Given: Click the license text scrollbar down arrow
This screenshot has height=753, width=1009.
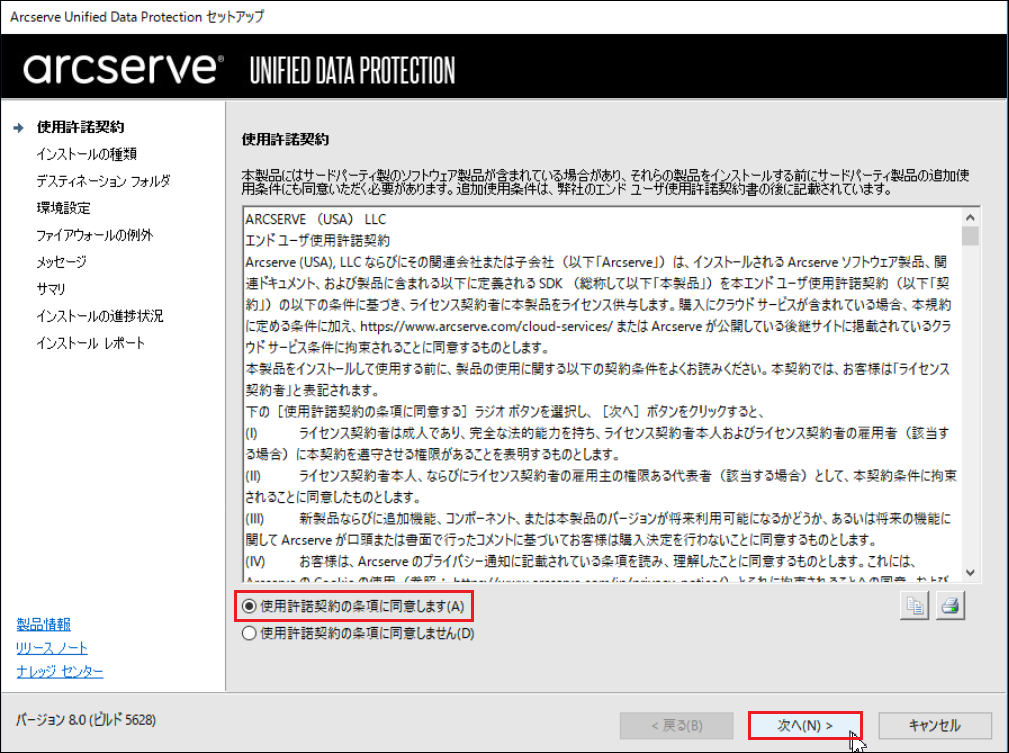Looking at the screenshot, I should pos(970,573).
